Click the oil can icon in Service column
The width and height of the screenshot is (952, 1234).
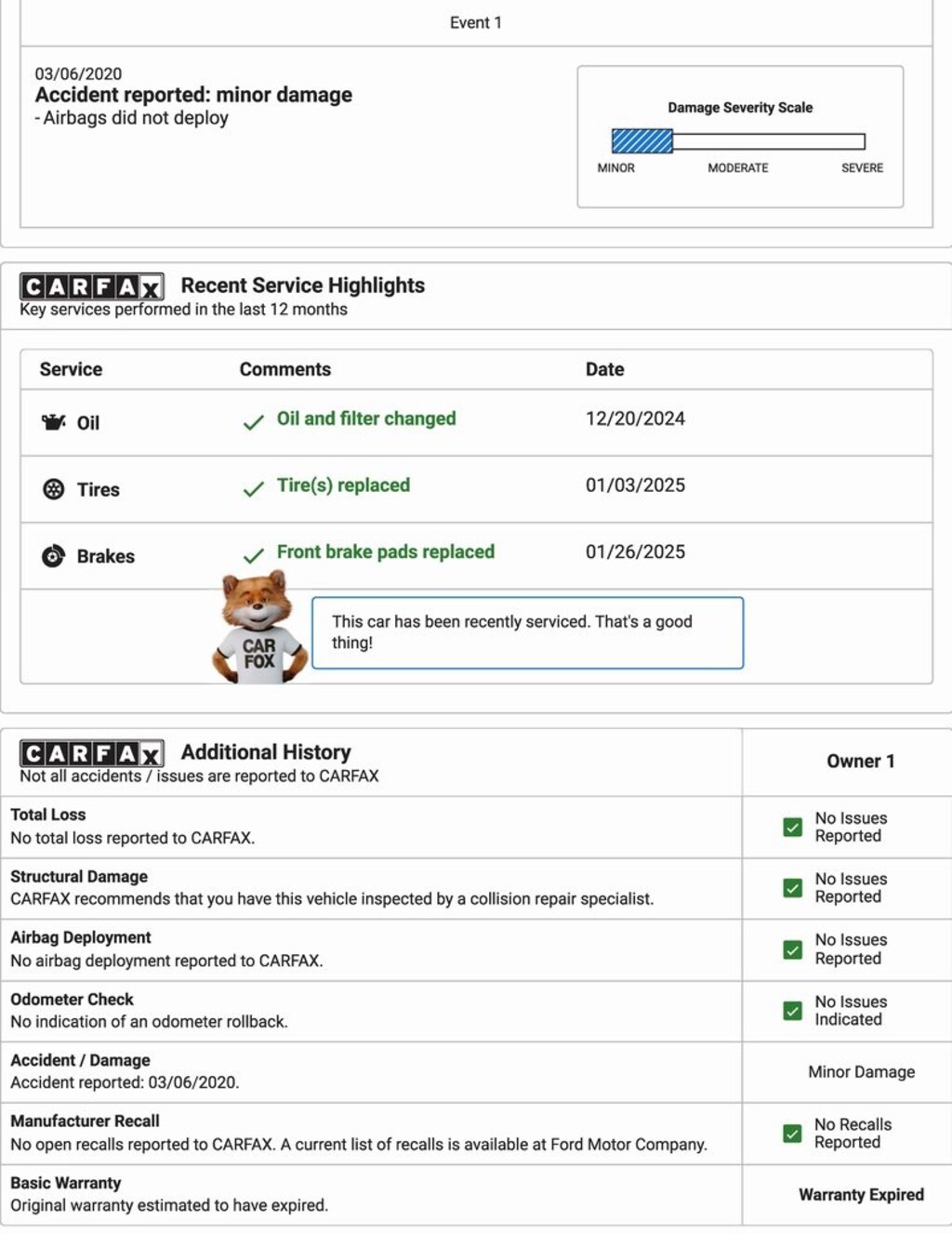tap(54, 422)
